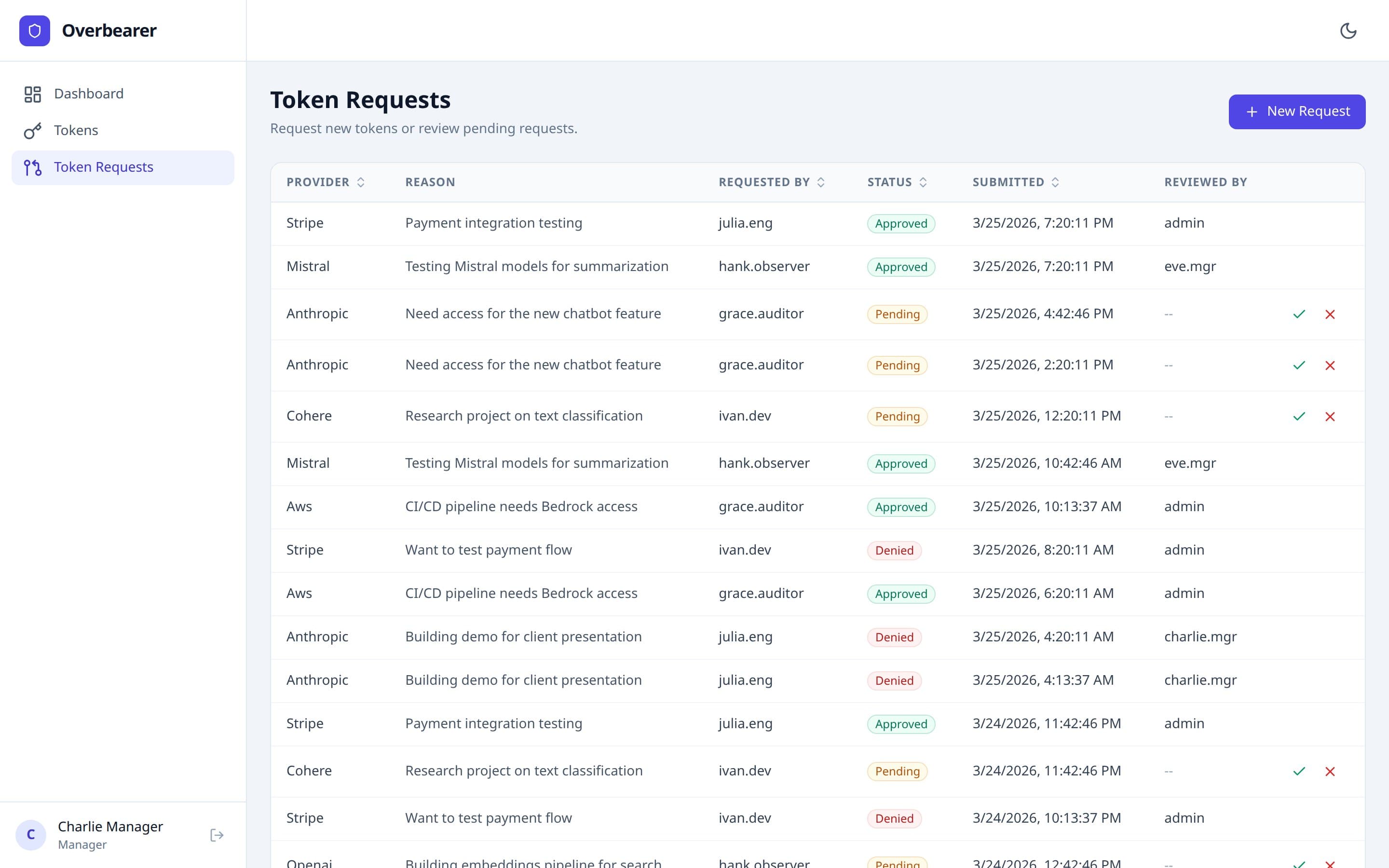1389x868 pixels.
Task: Sort the table by Provider column
Action: pyautogui.click(x=361, y=182)
